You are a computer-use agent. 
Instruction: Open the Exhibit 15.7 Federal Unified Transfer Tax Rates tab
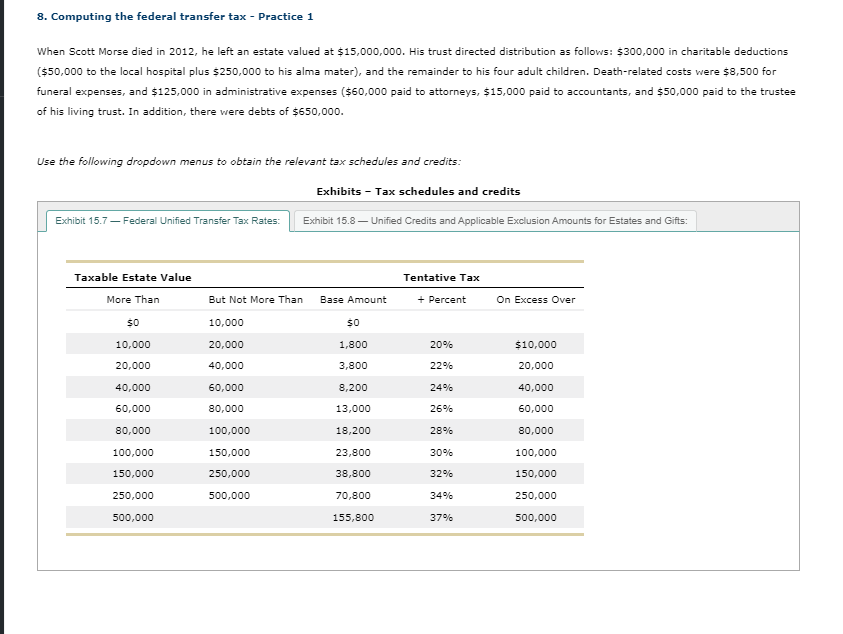168,221
